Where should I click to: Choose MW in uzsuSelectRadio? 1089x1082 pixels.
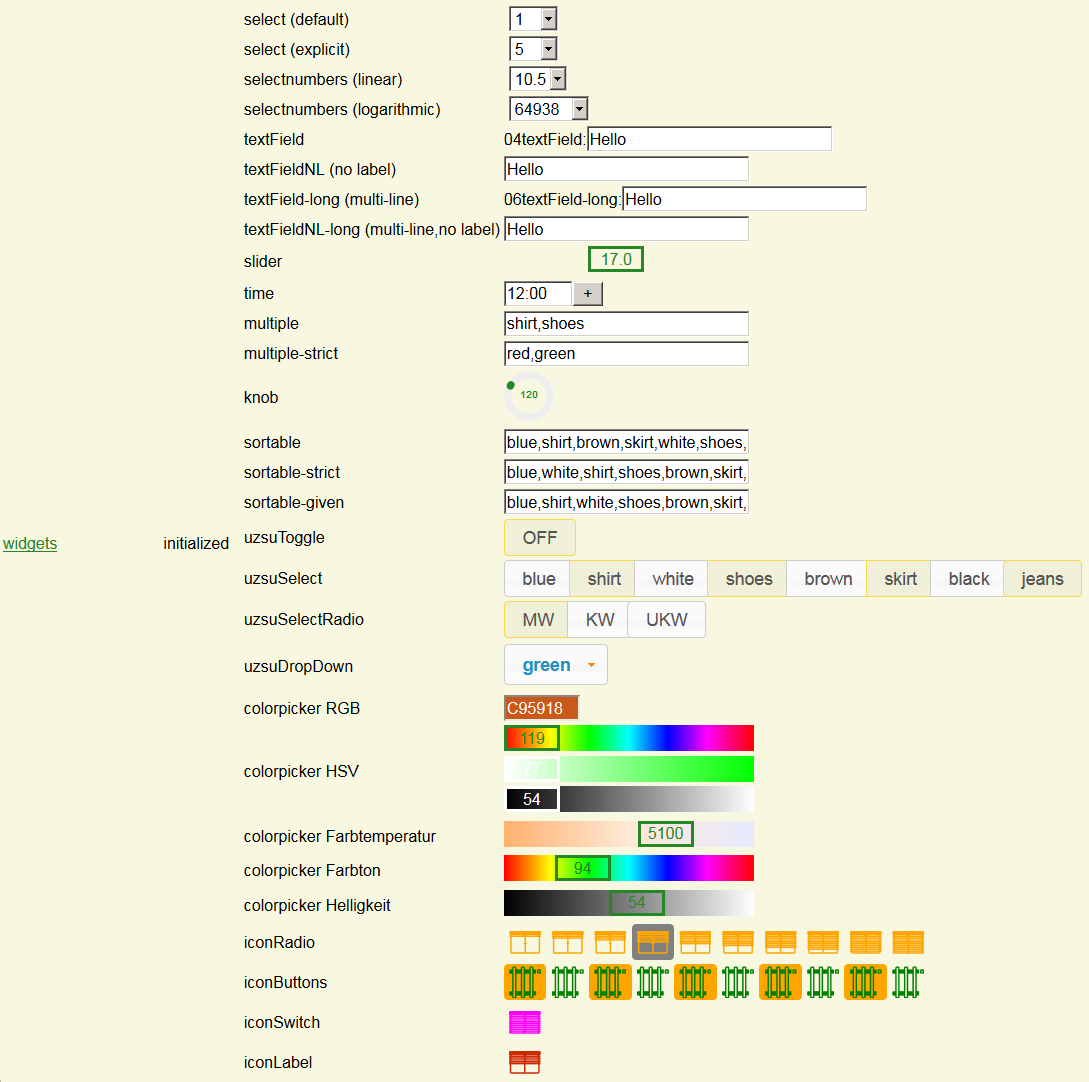pyautogui.click(x=537, y=619)
